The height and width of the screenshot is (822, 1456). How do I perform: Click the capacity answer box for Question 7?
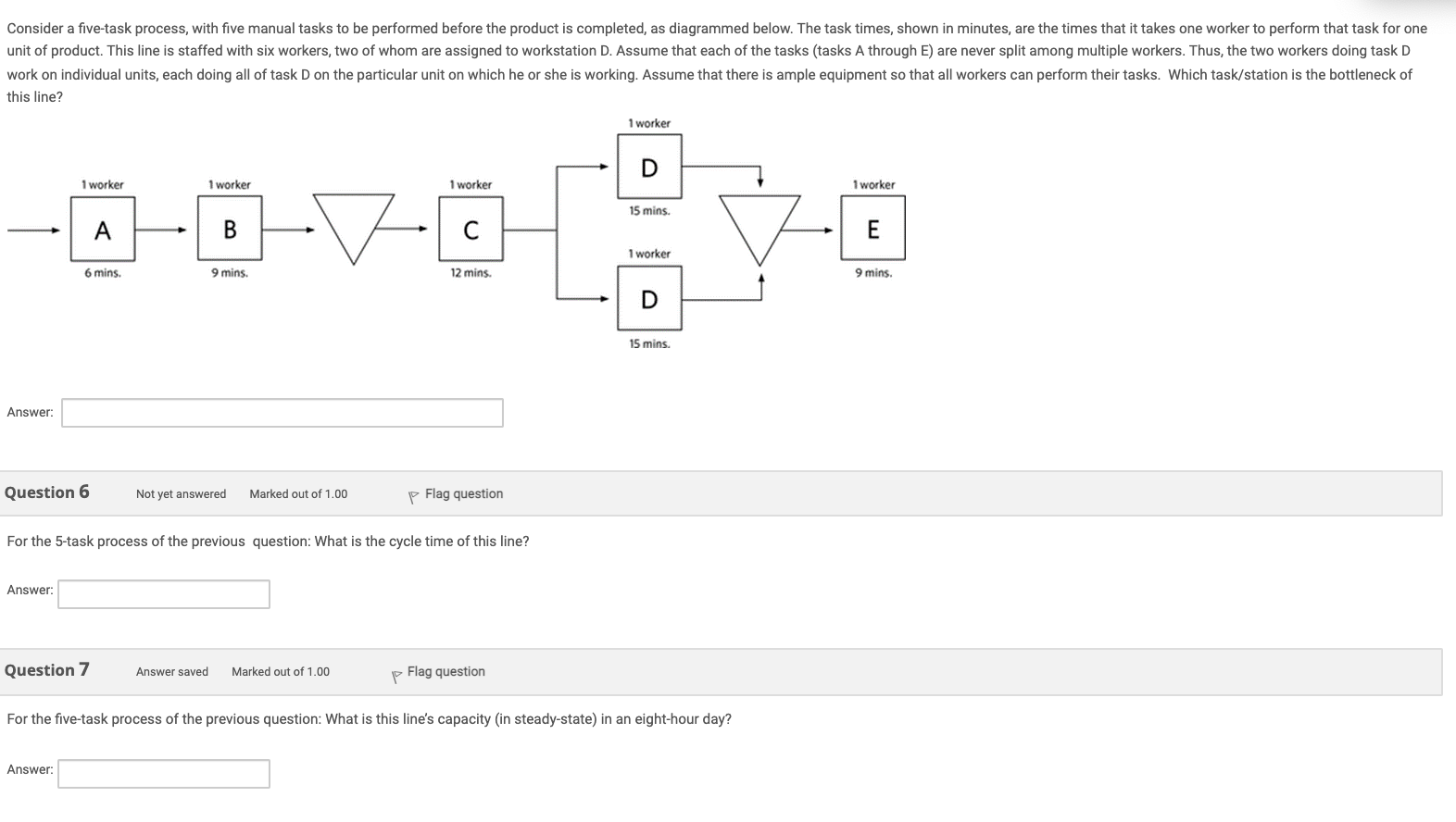click(x=163, y=773)
